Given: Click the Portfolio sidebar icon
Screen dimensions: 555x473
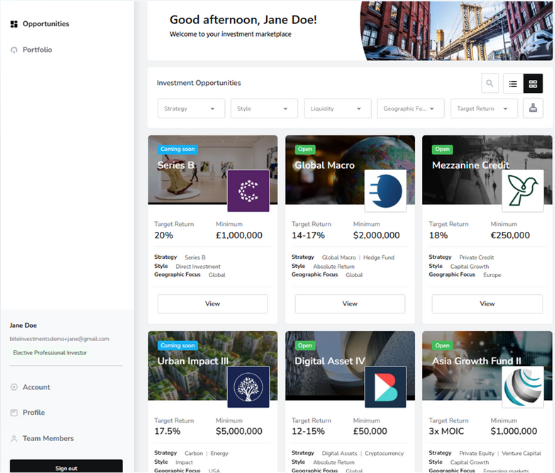Looking at the screenshot, I should 14,50.
